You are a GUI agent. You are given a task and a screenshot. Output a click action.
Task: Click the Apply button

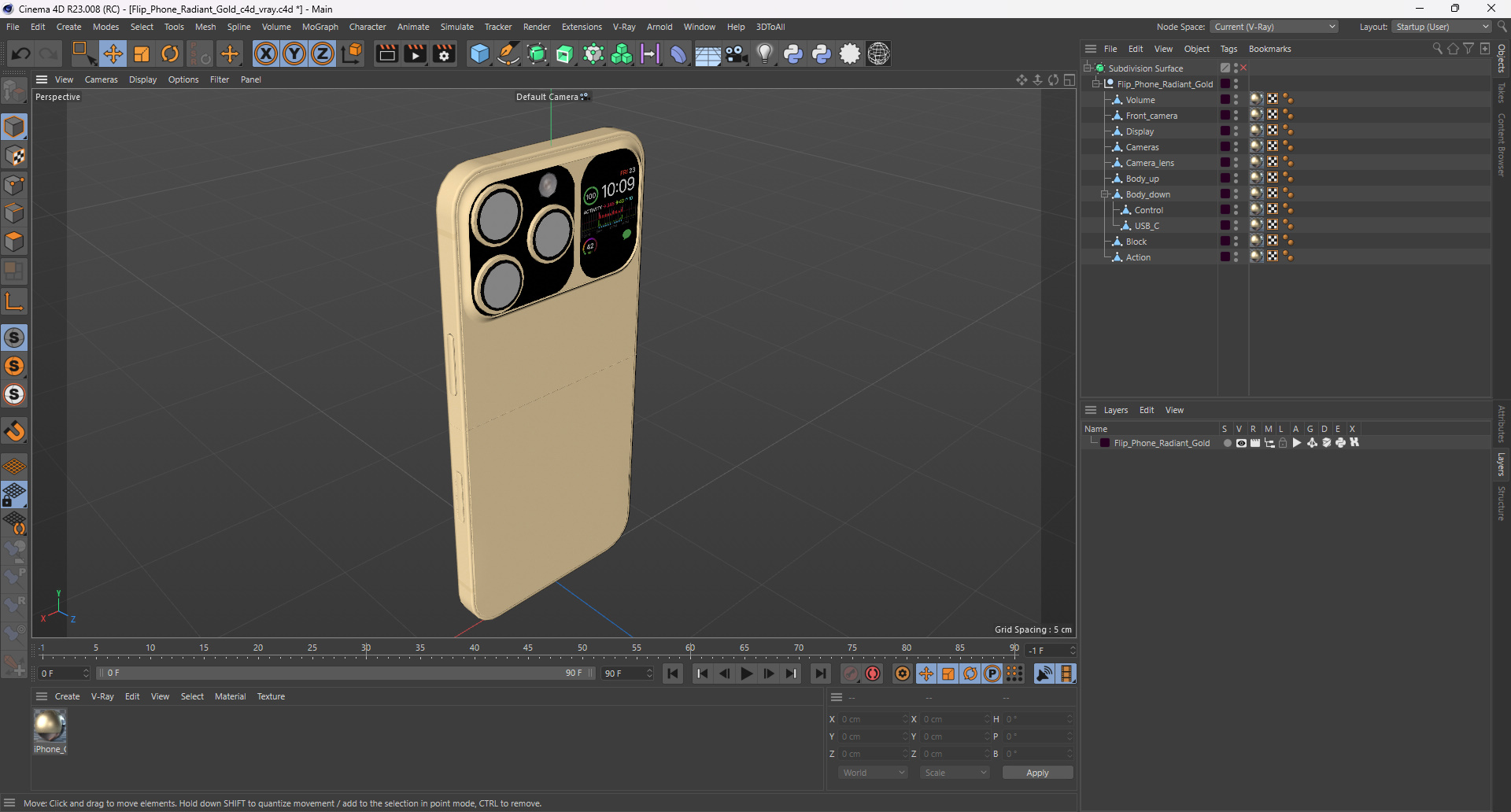click(x=1037, y=773)
